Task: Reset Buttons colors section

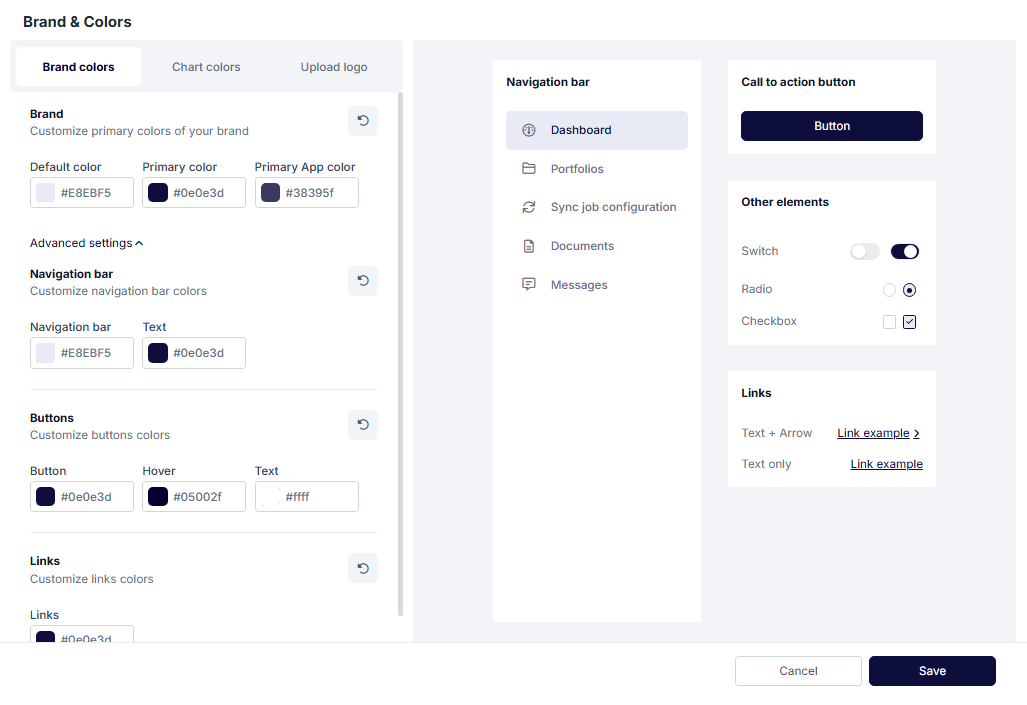Action: [363, 425]
